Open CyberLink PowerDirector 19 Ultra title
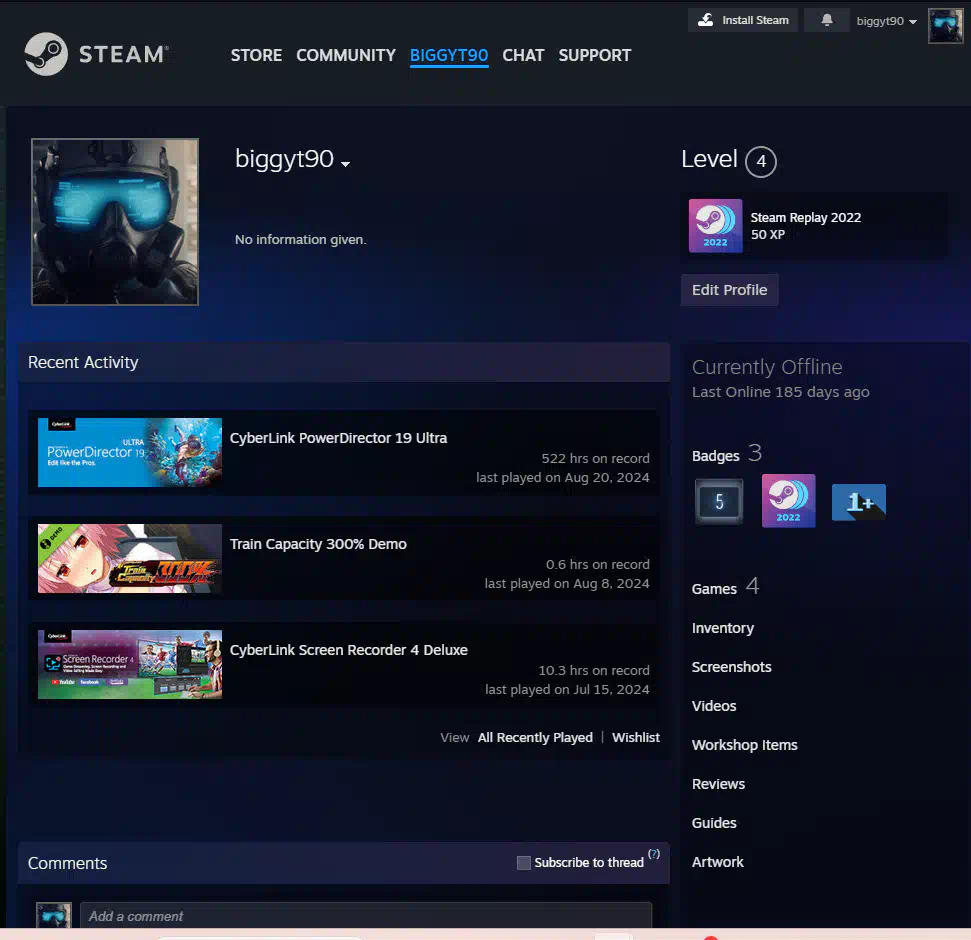The width and height of the screenshot is (971, 940). pos(338,438)
